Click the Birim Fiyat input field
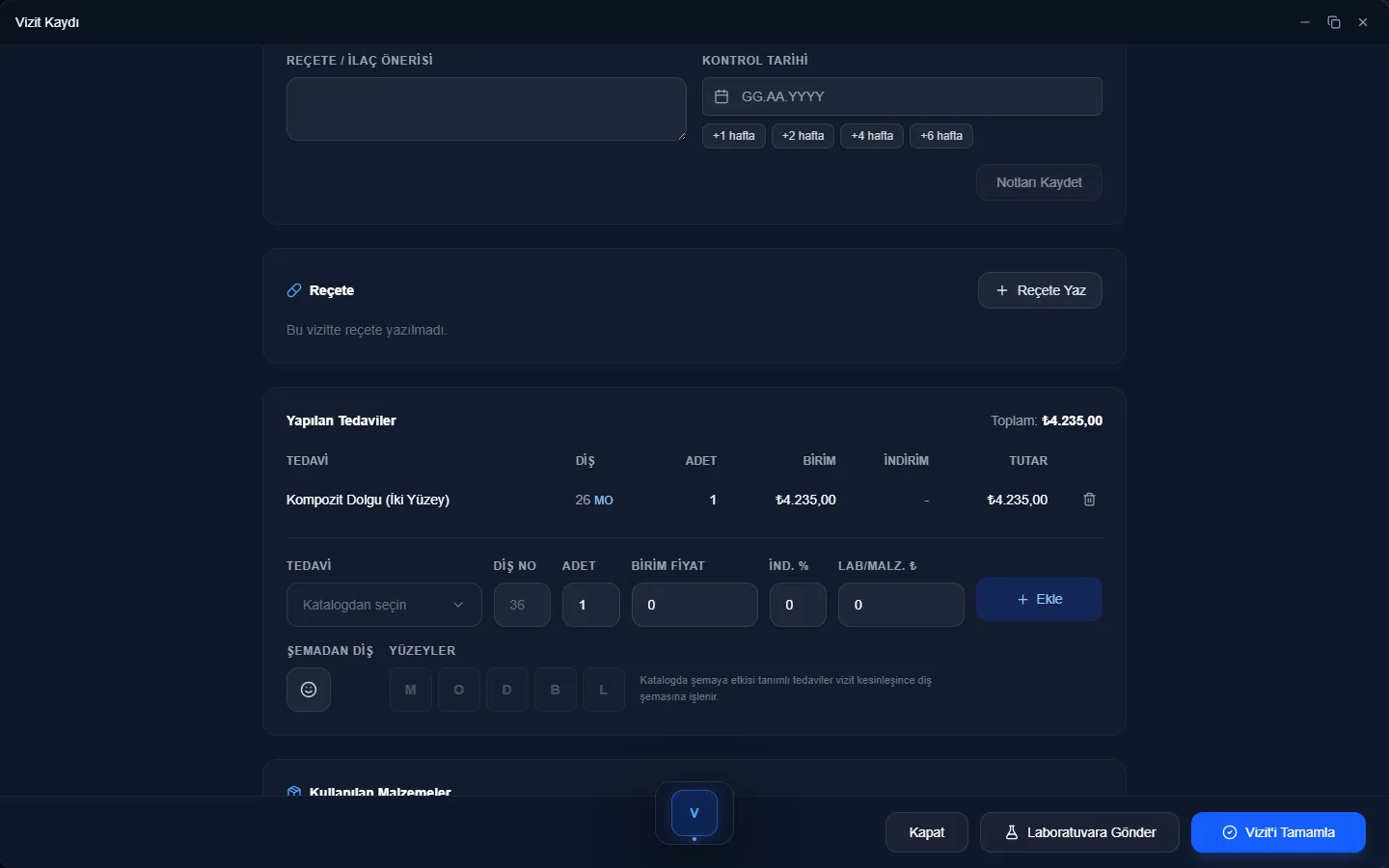Image resolution: width=1389 pixels, height=868 pixels. pos(694,605)
